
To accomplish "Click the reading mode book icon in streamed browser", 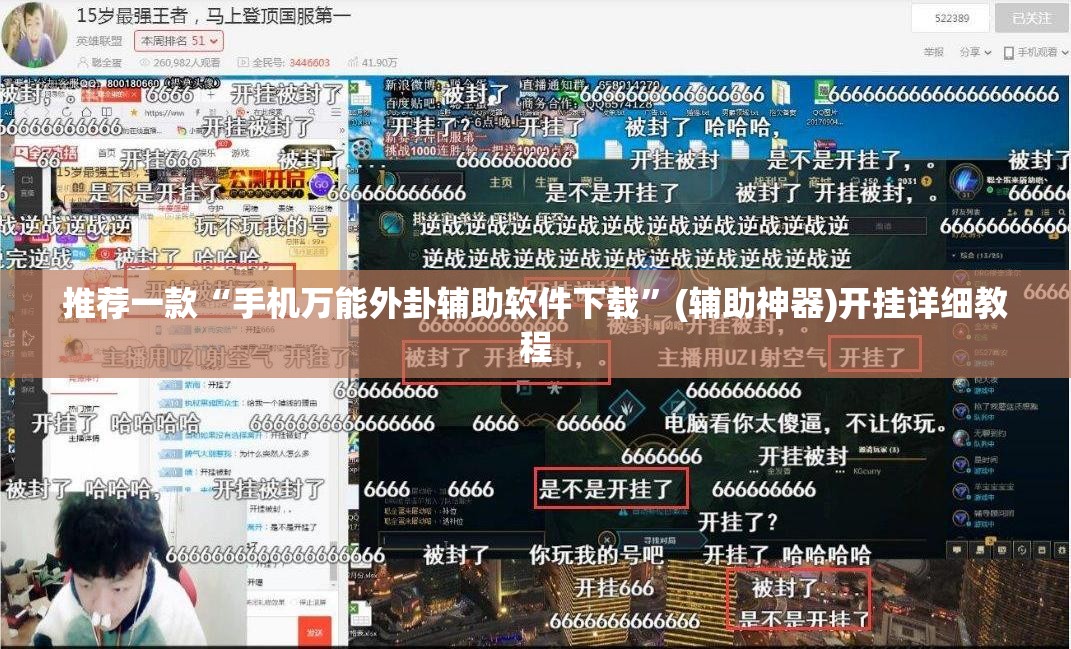I will tap(107, 112).
